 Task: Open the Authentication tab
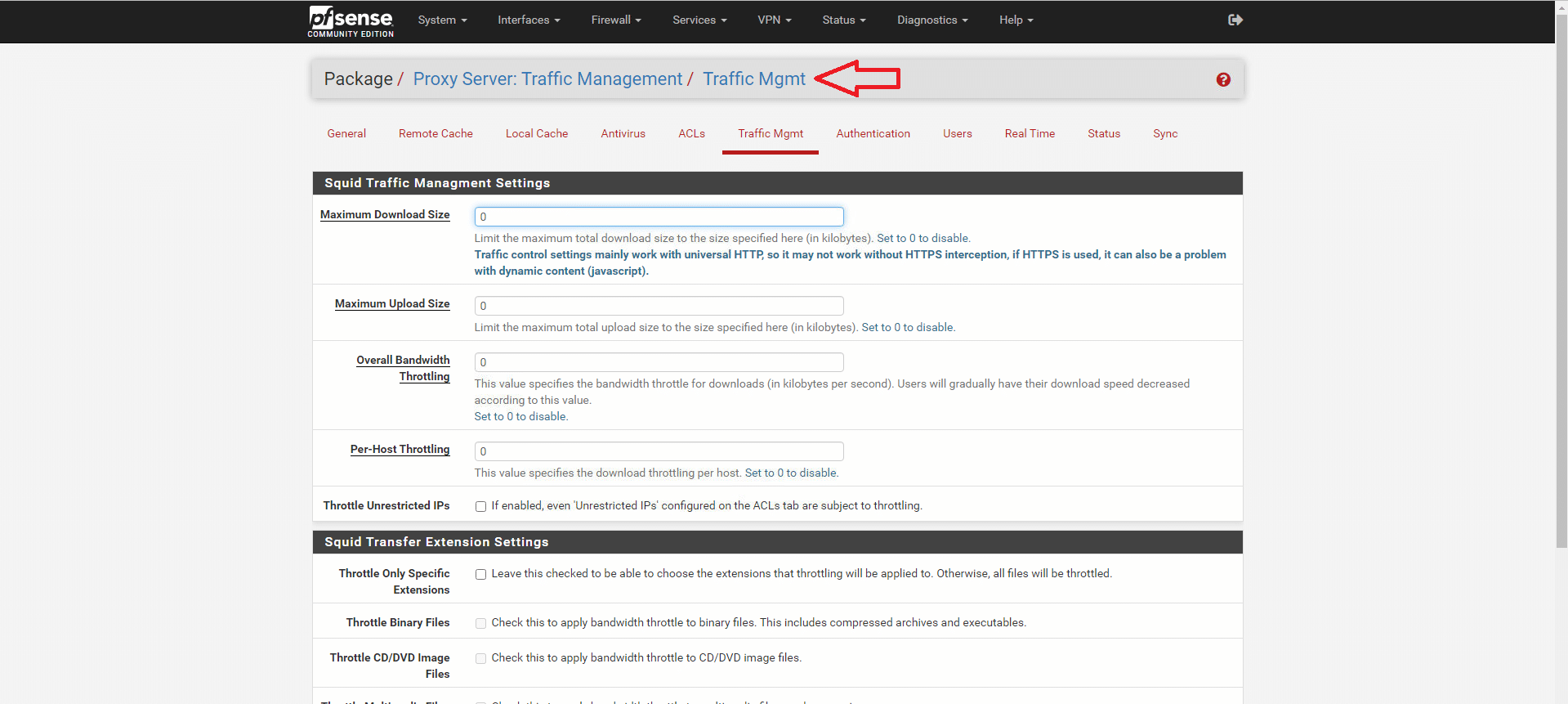coord(873,133)
